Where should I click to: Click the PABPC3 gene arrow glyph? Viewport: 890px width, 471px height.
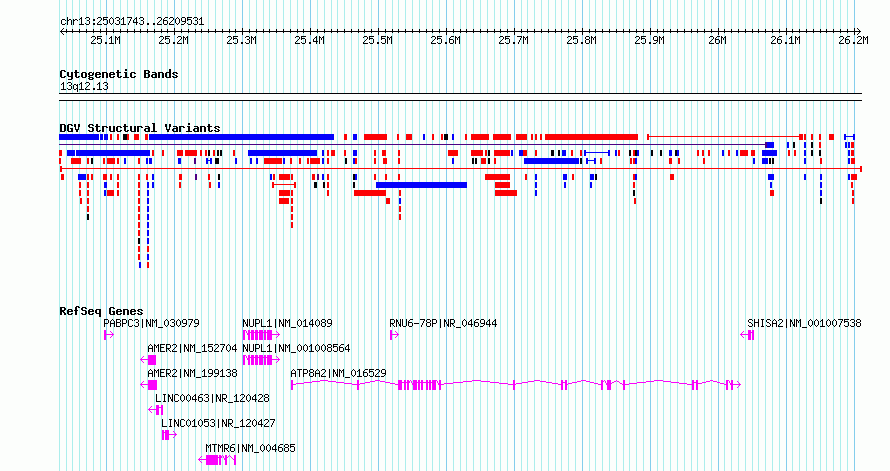109,335
